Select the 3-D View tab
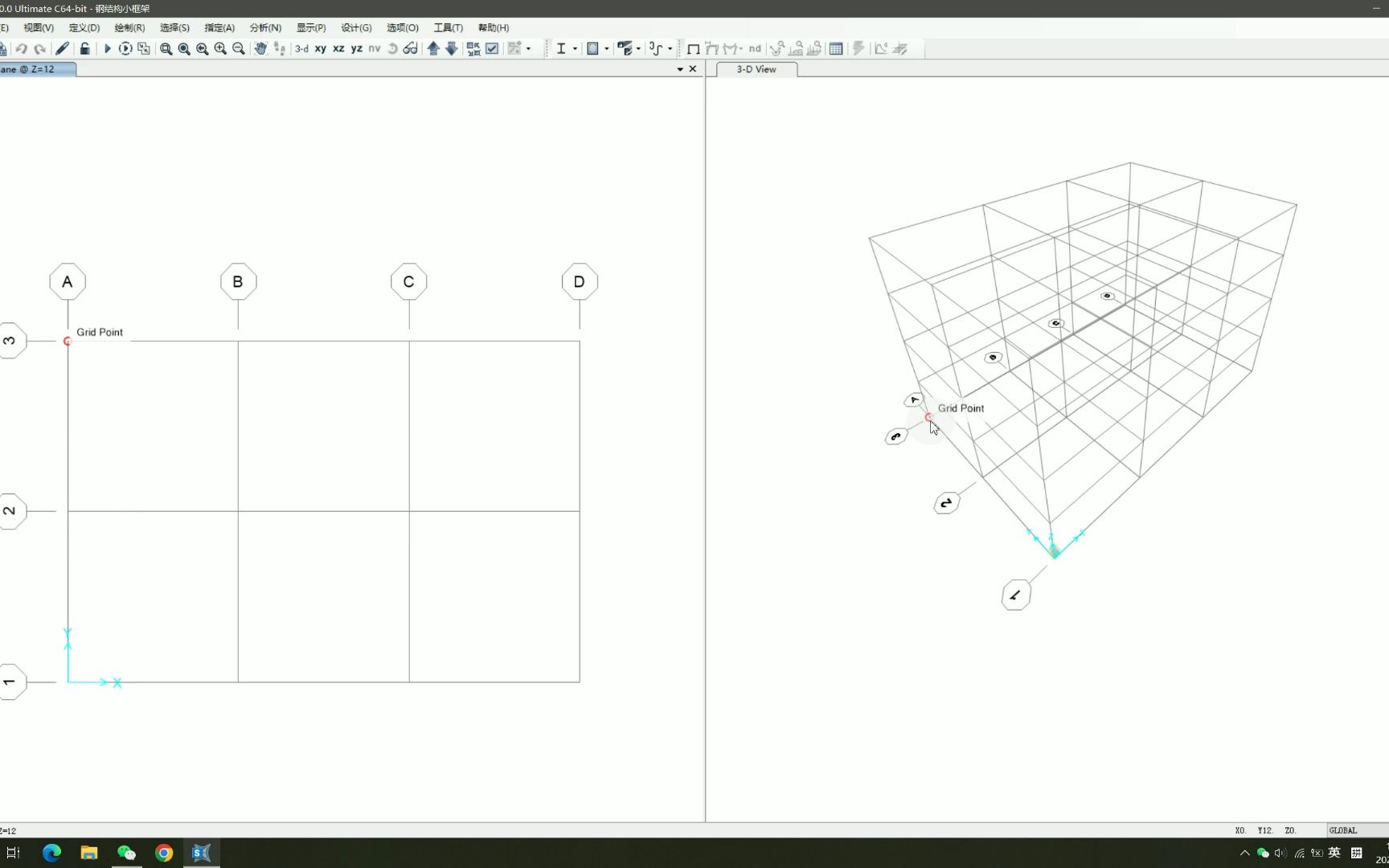Image resolution: width=1389 pixels, height=868 pixels. click(756, 69)
